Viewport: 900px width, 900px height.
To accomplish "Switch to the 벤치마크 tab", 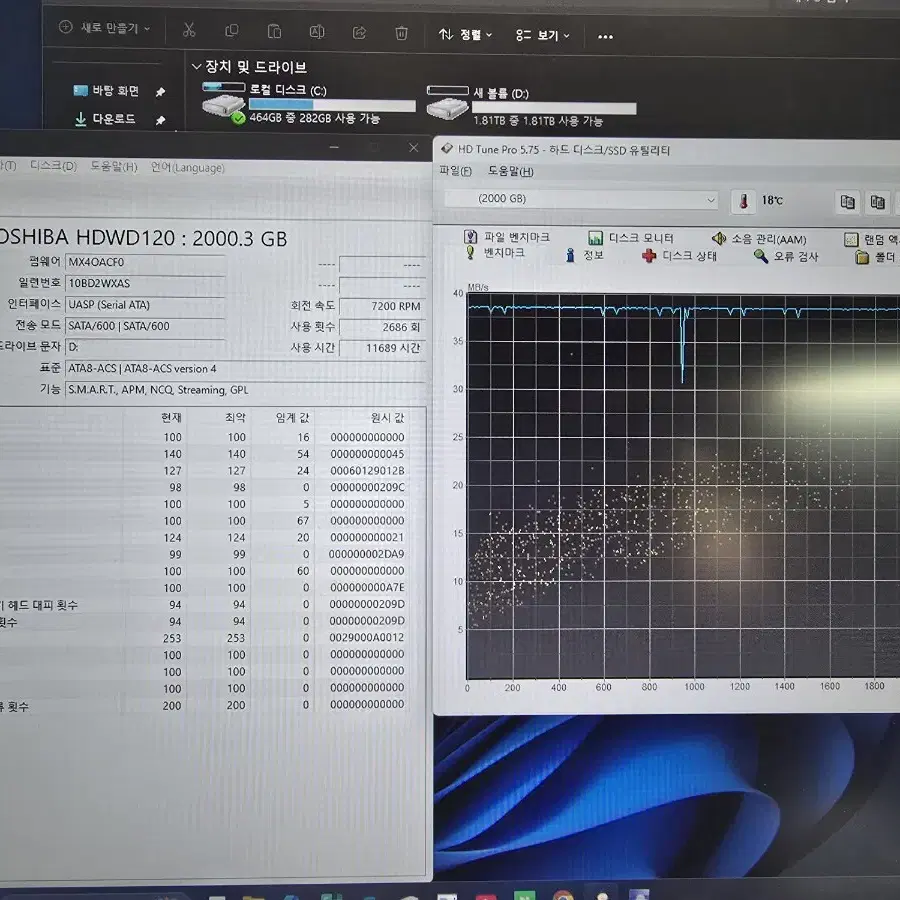I will [495, 253].
